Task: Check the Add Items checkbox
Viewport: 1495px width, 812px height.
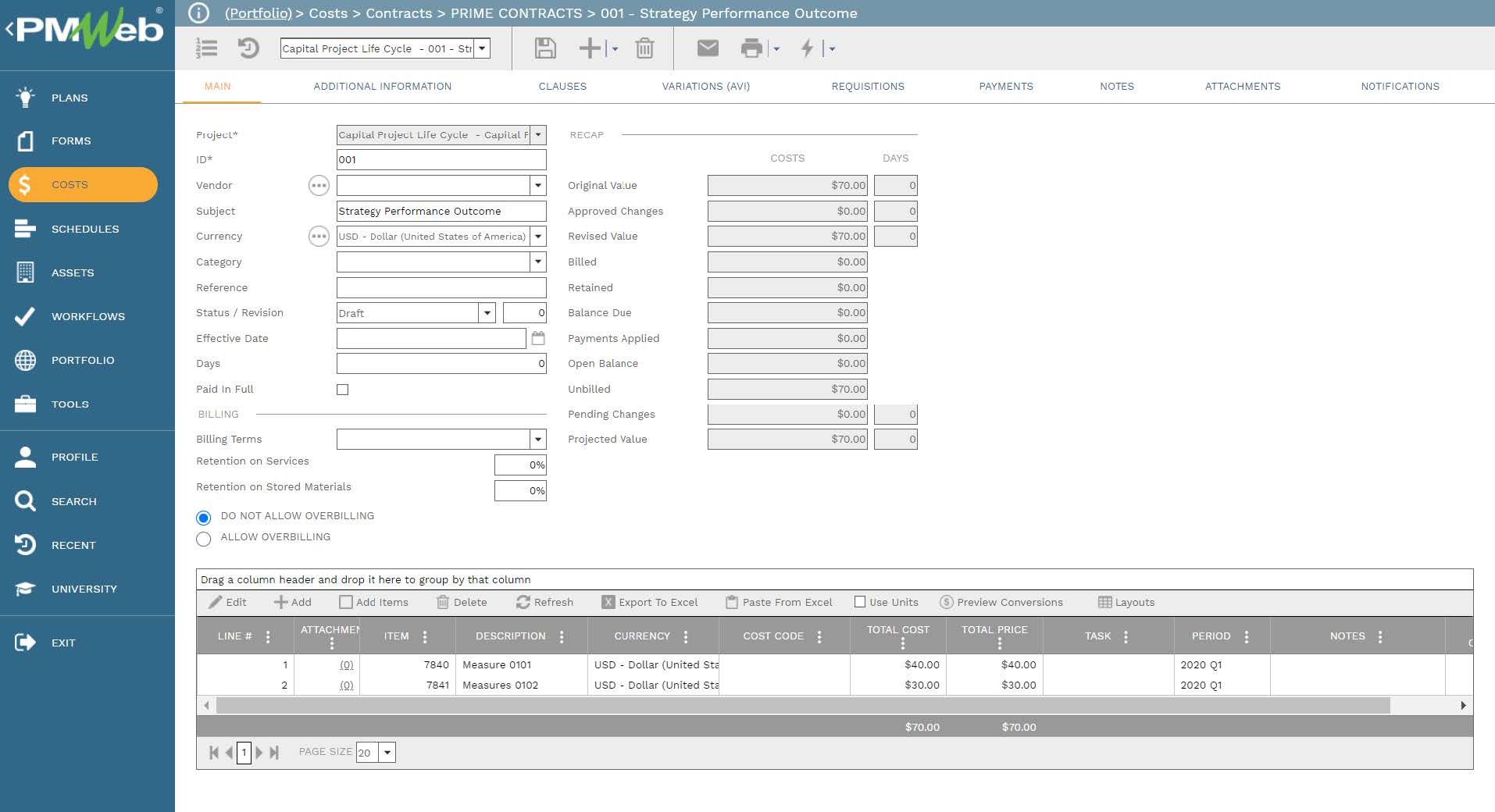Action: [x=345, y=602]
